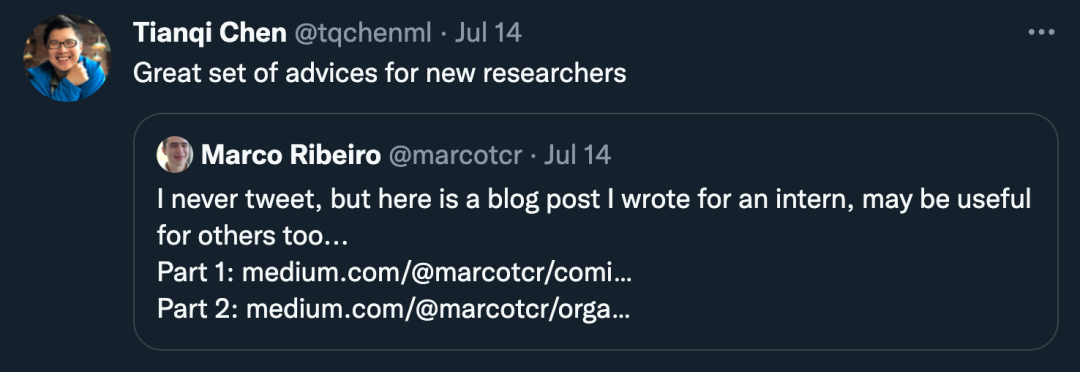1080x372 pixels.
Task: Open Tianqi Chen's profile via display name
Action: point(210,32)
